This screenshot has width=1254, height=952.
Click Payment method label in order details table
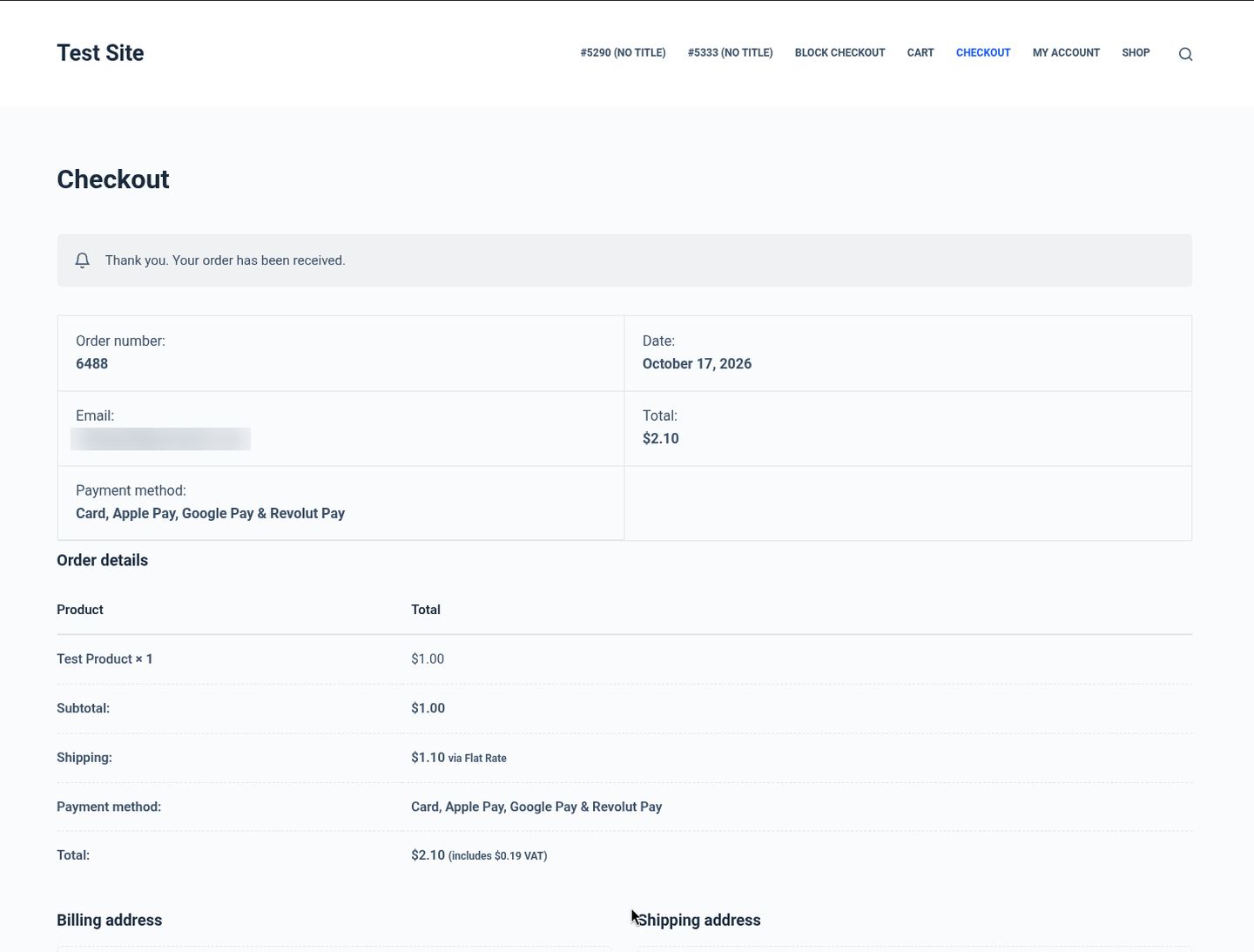tap(109, 807)
